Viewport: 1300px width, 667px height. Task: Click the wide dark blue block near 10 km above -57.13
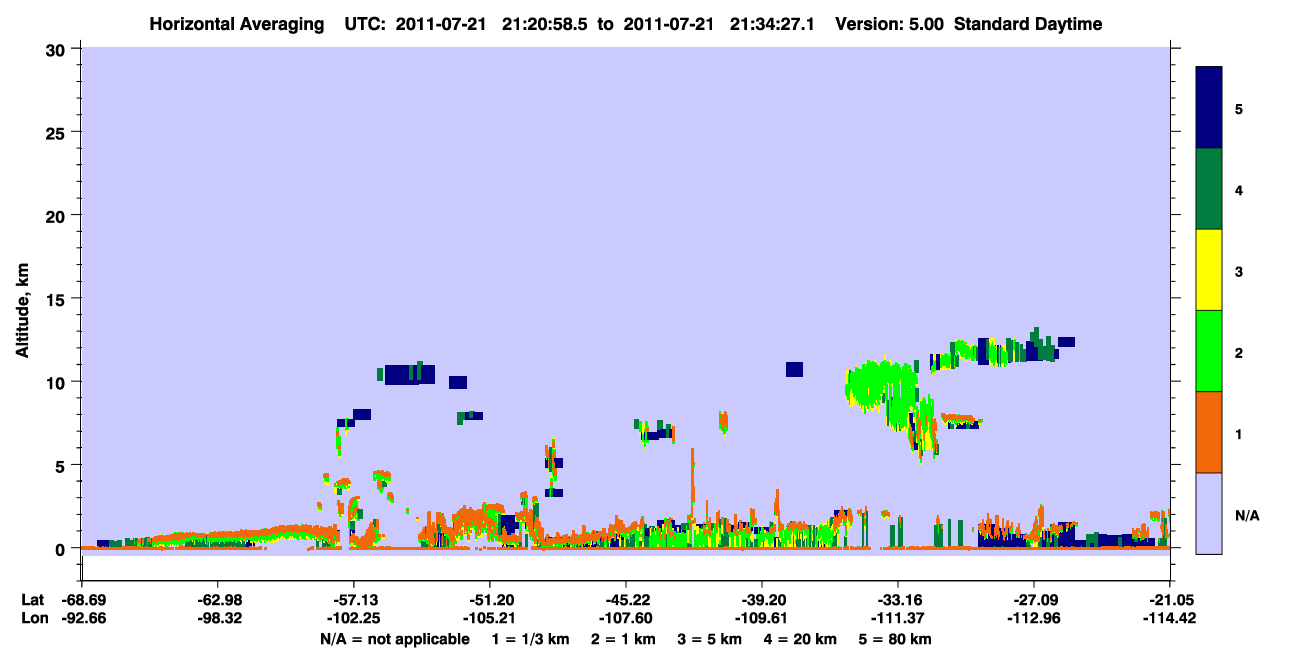coord(409,374)
